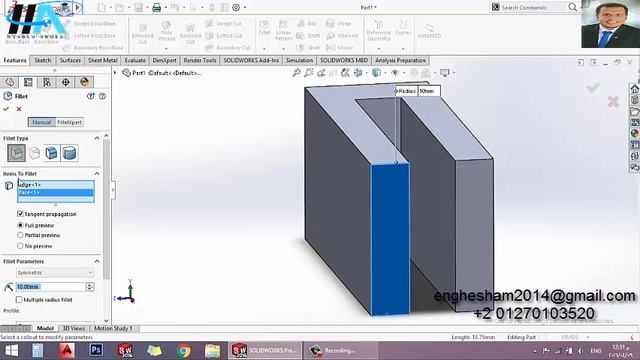
Task: Click the radius value input field 10.00mm
Action: 50,287
